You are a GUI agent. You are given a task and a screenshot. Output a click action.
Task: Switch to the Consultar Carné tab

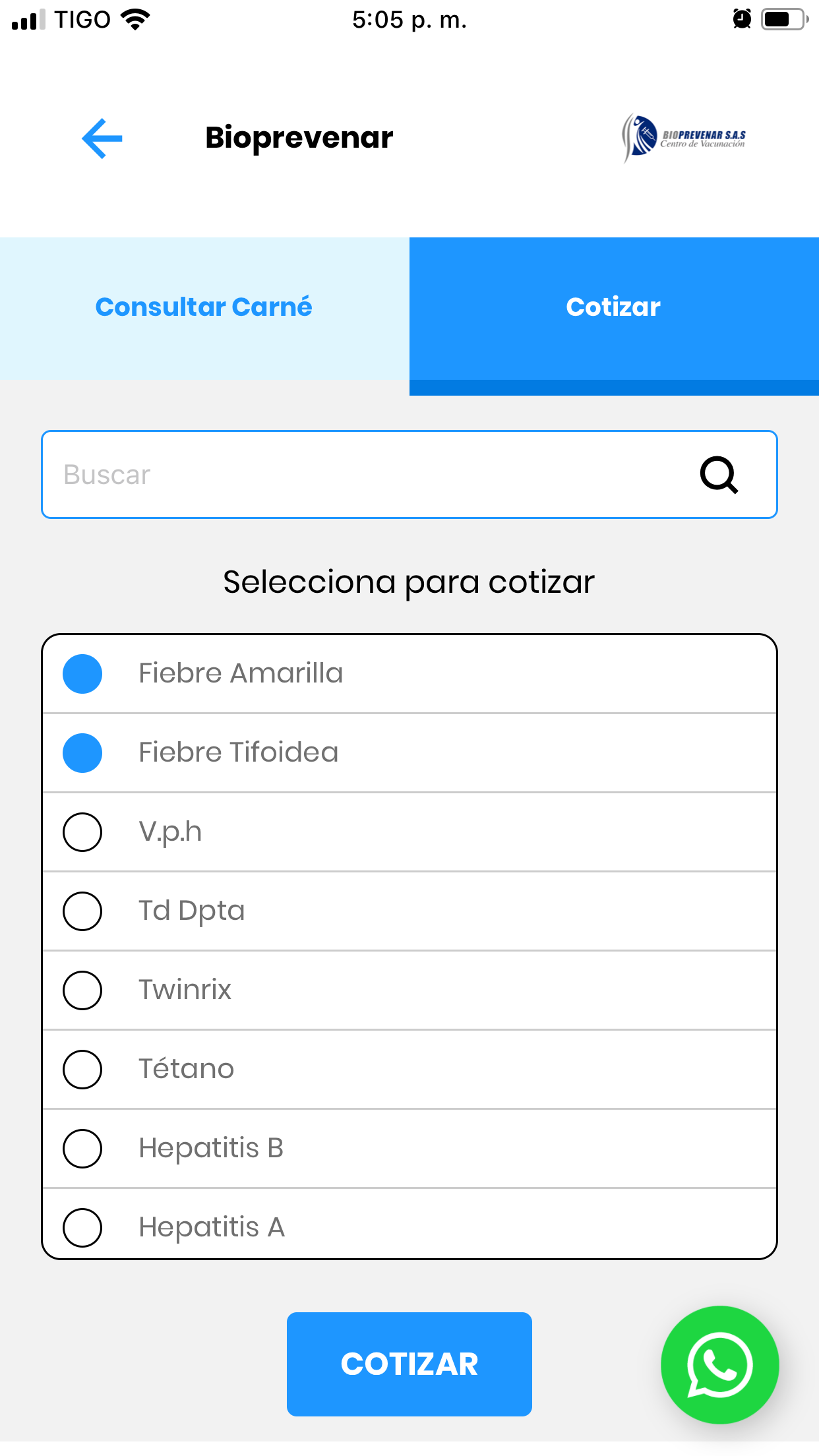204,308
